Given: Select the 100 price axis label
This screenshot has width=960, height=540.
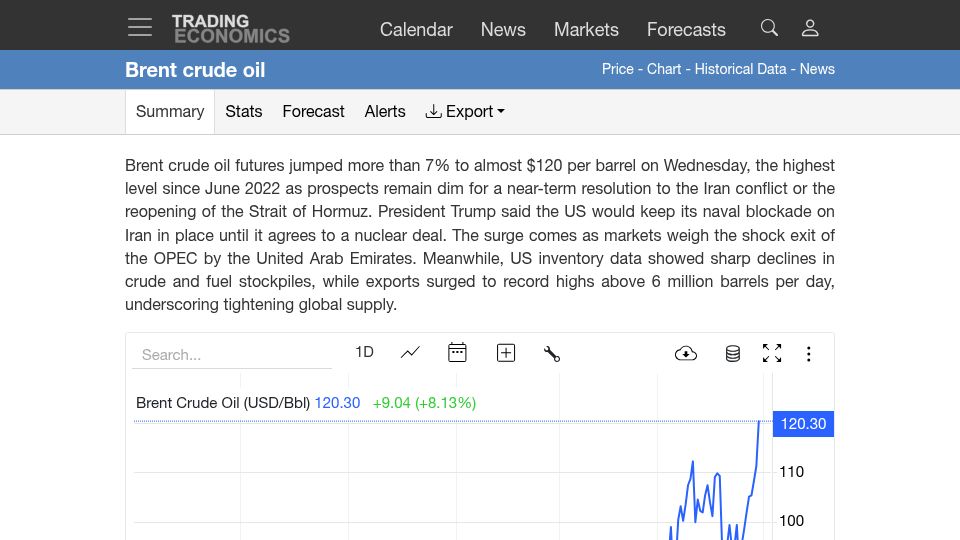Looking at the screenshot, I should pyautogui.click(x=792, y=521).
